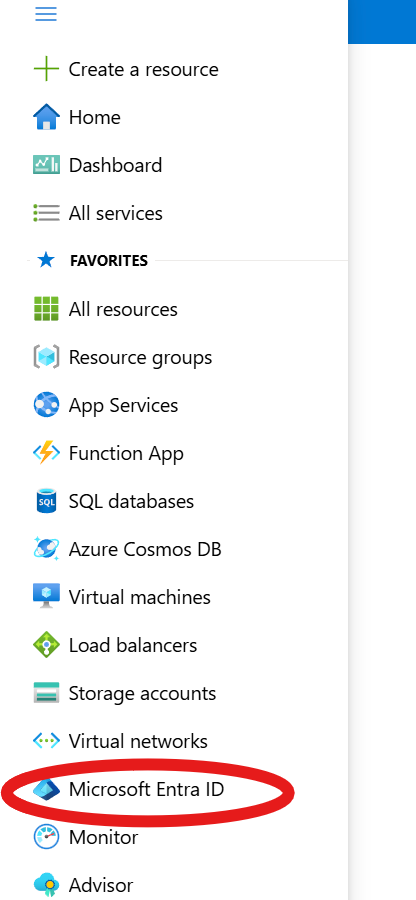The image size is (416, 900).
Task: Click the blue Favorites star icon
Action: coord(46,261)
